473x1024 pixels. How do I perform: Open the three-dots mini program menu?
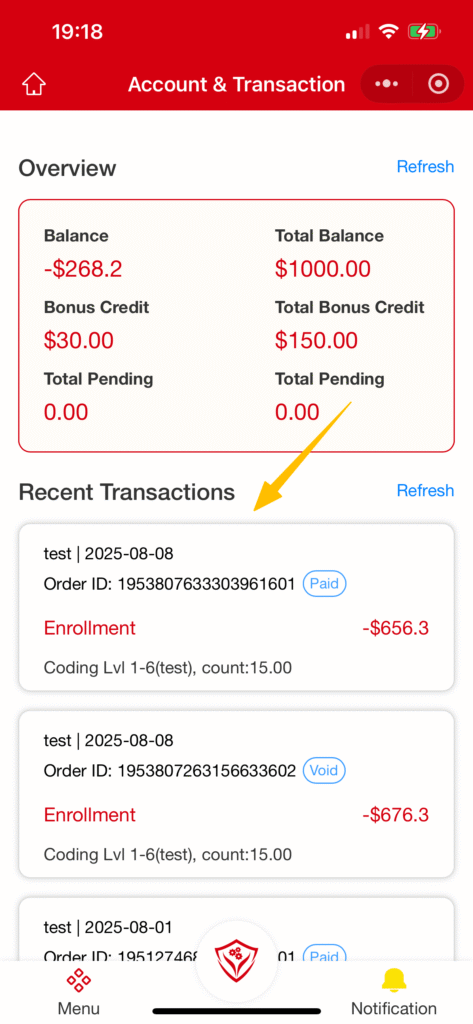[x=387, y=84]
